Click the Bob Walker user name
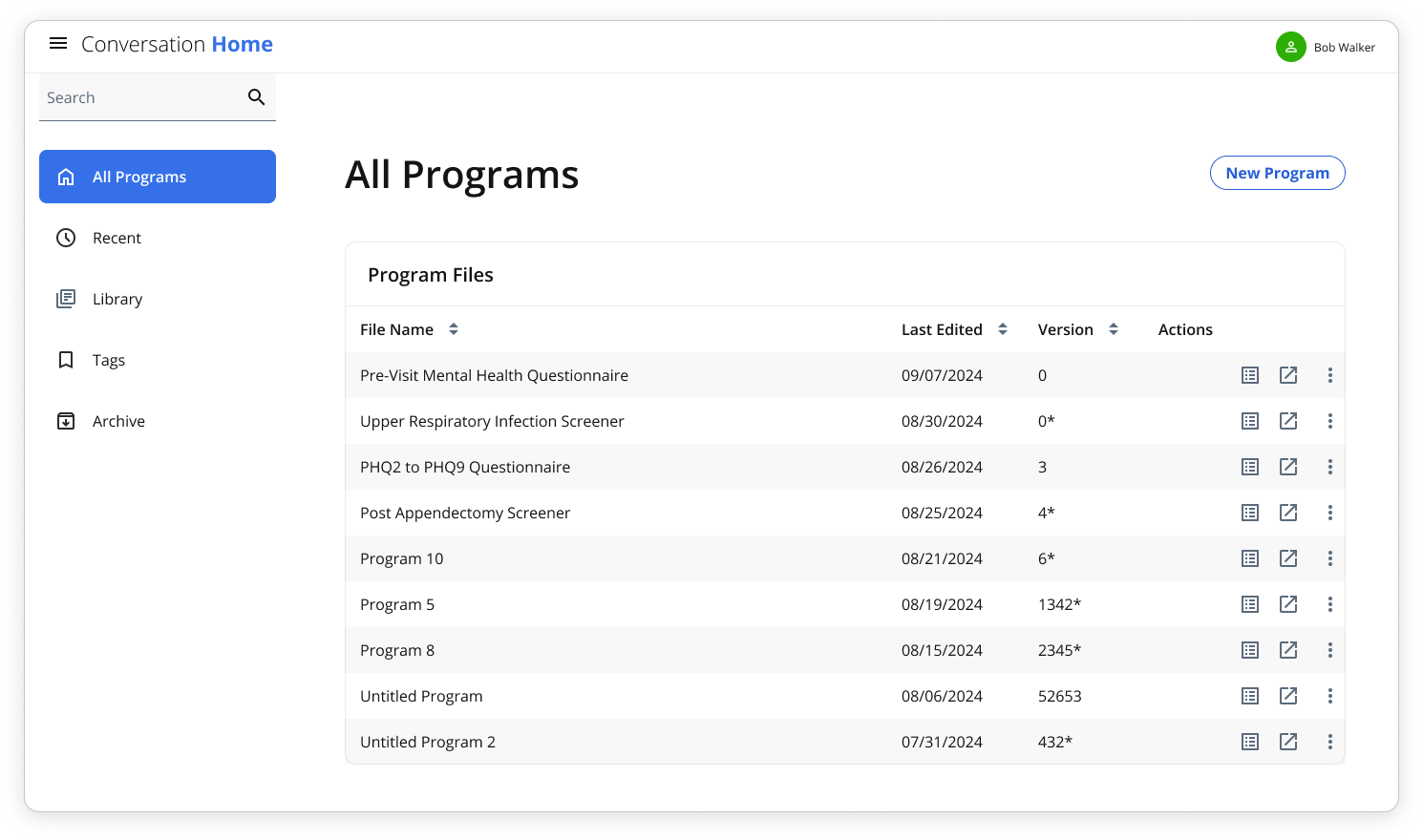Viewport: 1423px width, 840px height. click(x=1344, y=47)
